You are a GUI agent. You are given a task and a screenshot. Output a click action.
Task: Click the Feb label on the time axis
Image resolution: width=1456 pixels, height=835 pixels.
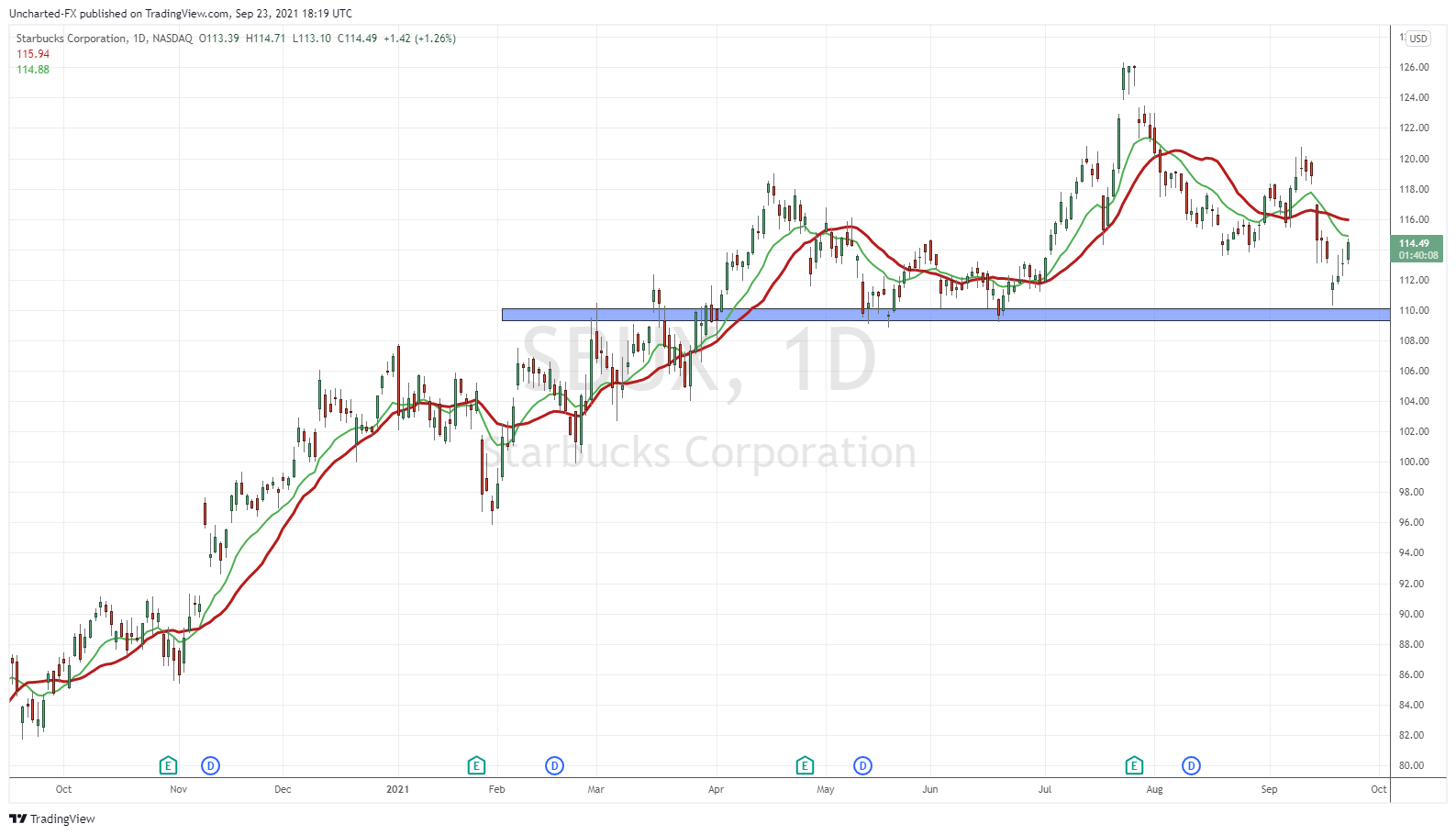(497, 789)
